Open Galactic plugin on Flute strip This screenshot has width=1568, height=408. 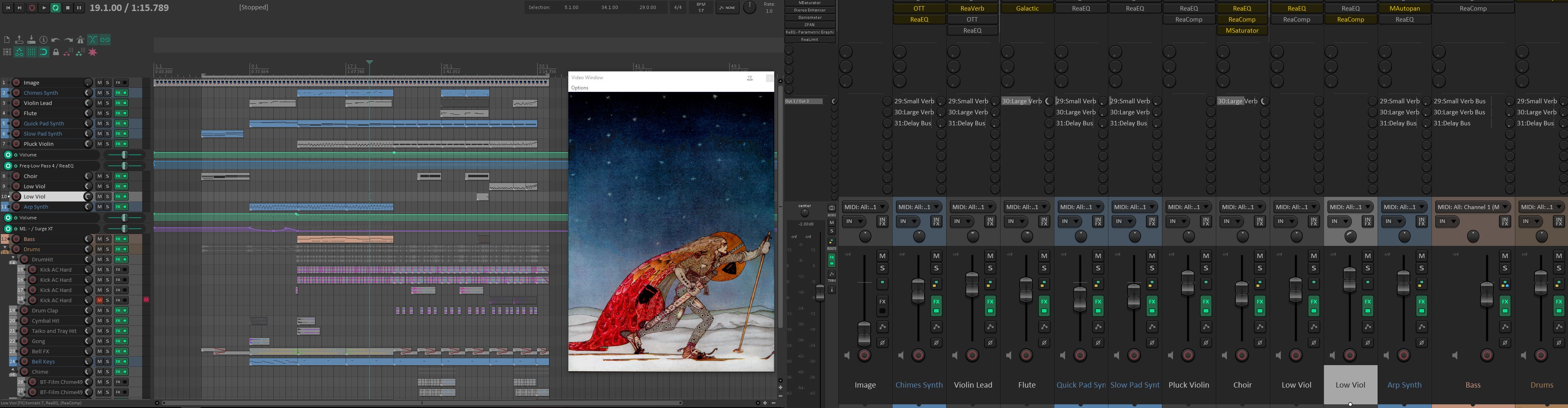(1027, 9)
